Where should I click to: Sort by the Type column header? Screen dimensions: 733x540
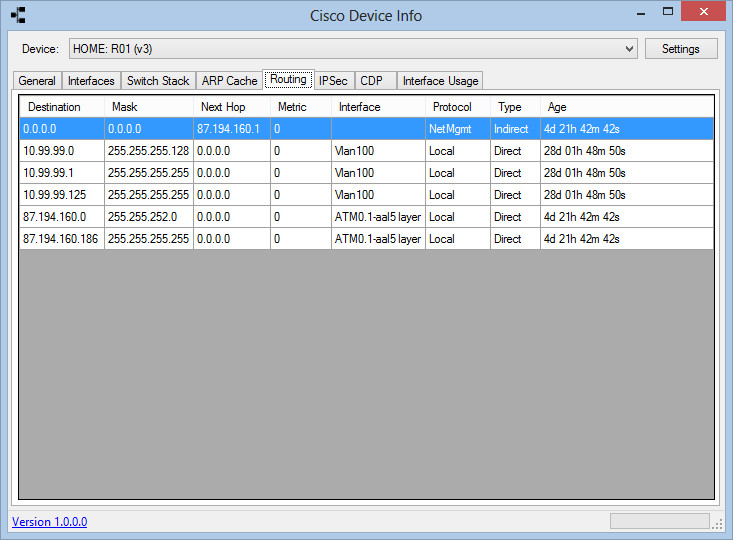515,107
